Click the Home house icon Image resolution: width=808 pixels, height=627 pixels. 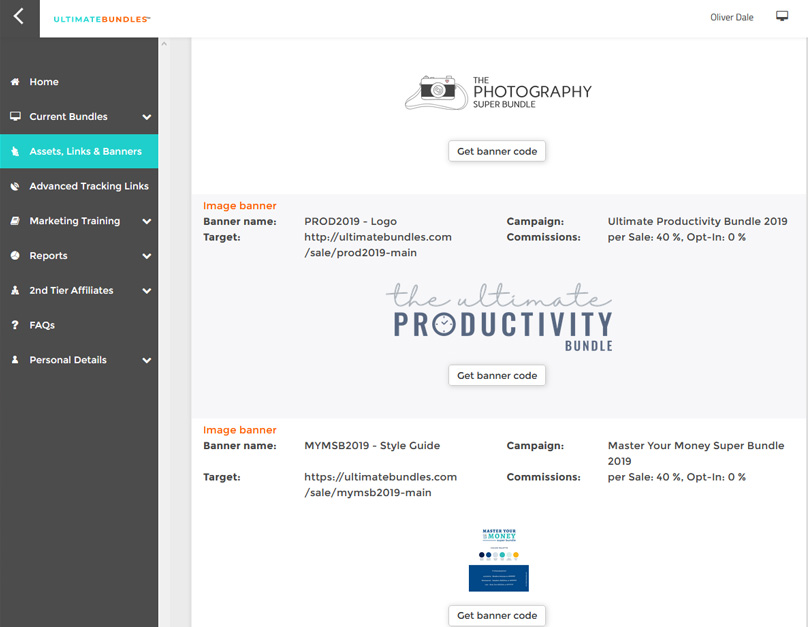pyautogui.click(x=15, y=81)
